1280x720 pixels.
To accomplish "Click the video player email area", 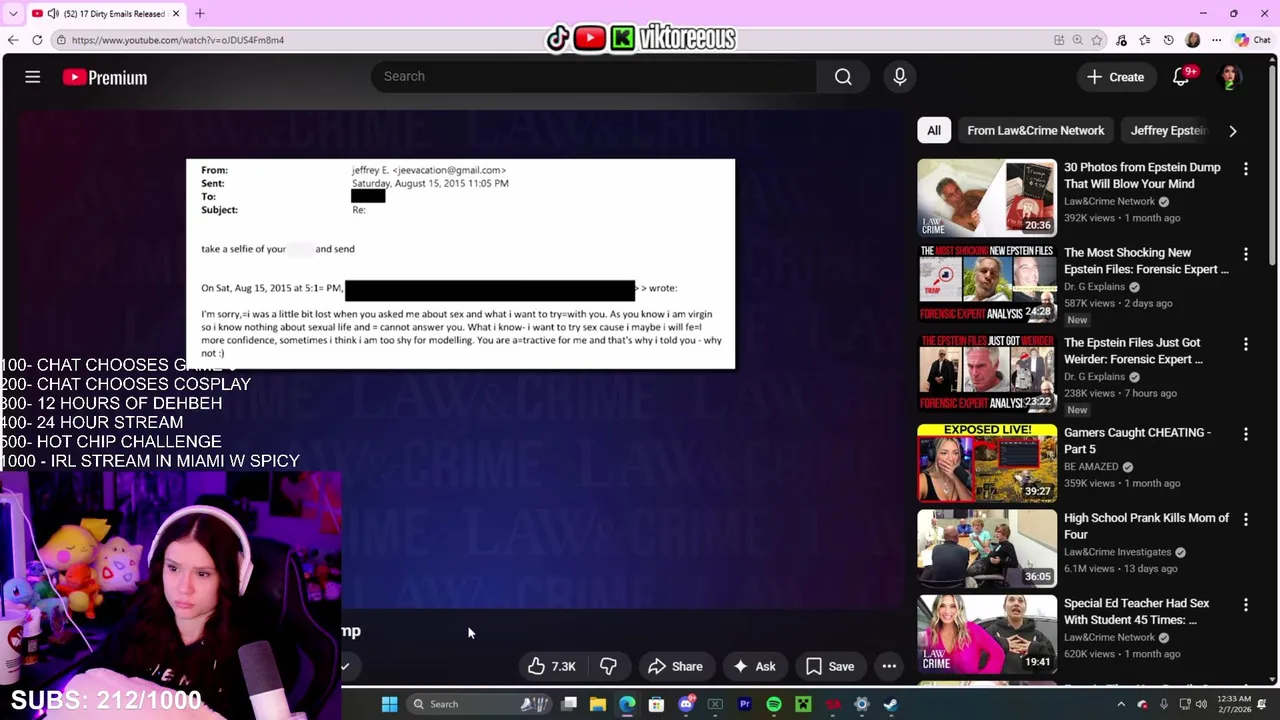I will click(x=460, y=264).
